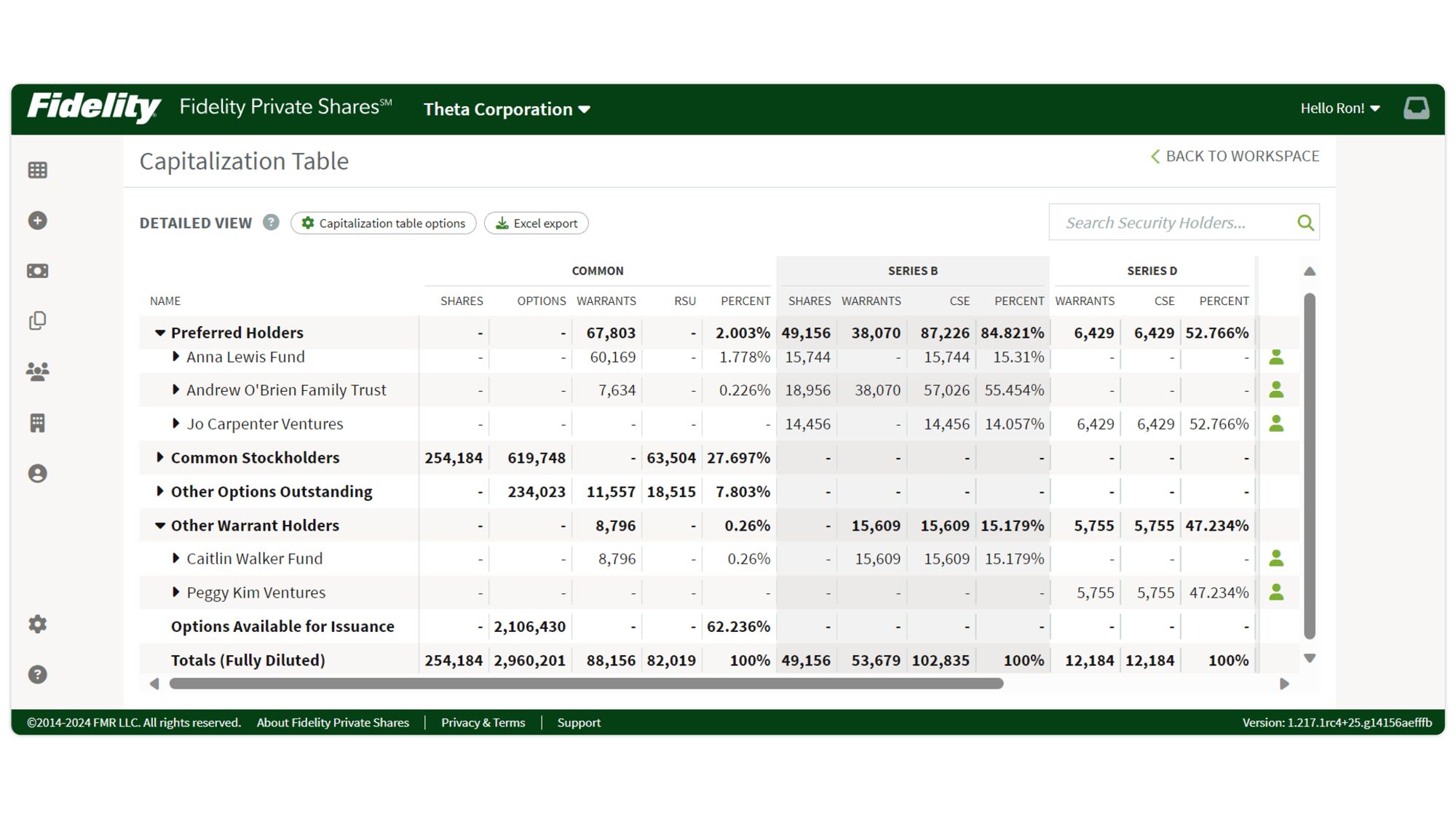Click the Search Security Holders field
This screenshot has width=1456, height=819.
point(1165,222)
